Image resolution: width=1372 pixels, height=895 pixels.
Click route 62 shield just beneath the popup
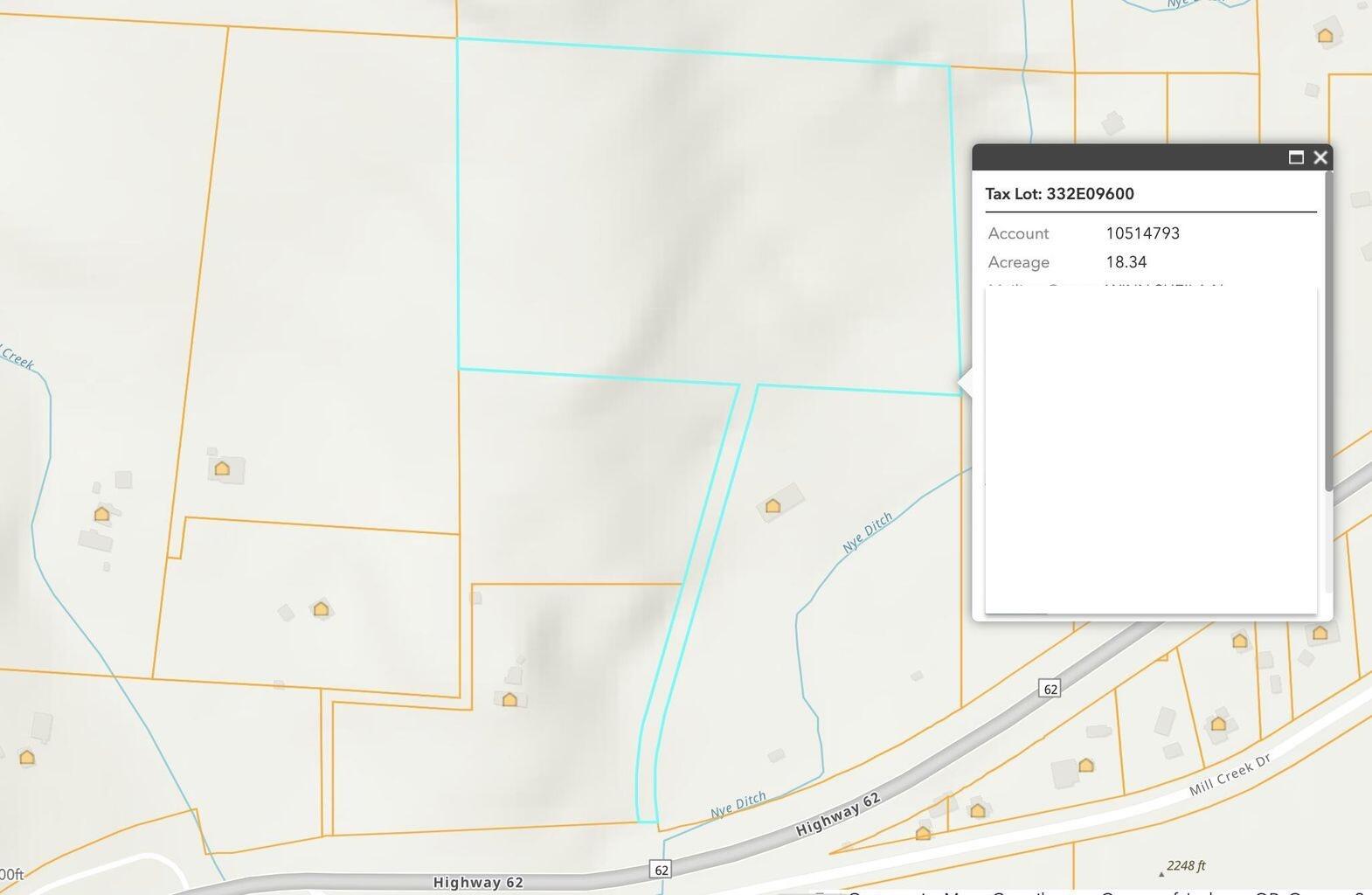pyautogui.click(x=1050, y=689)
